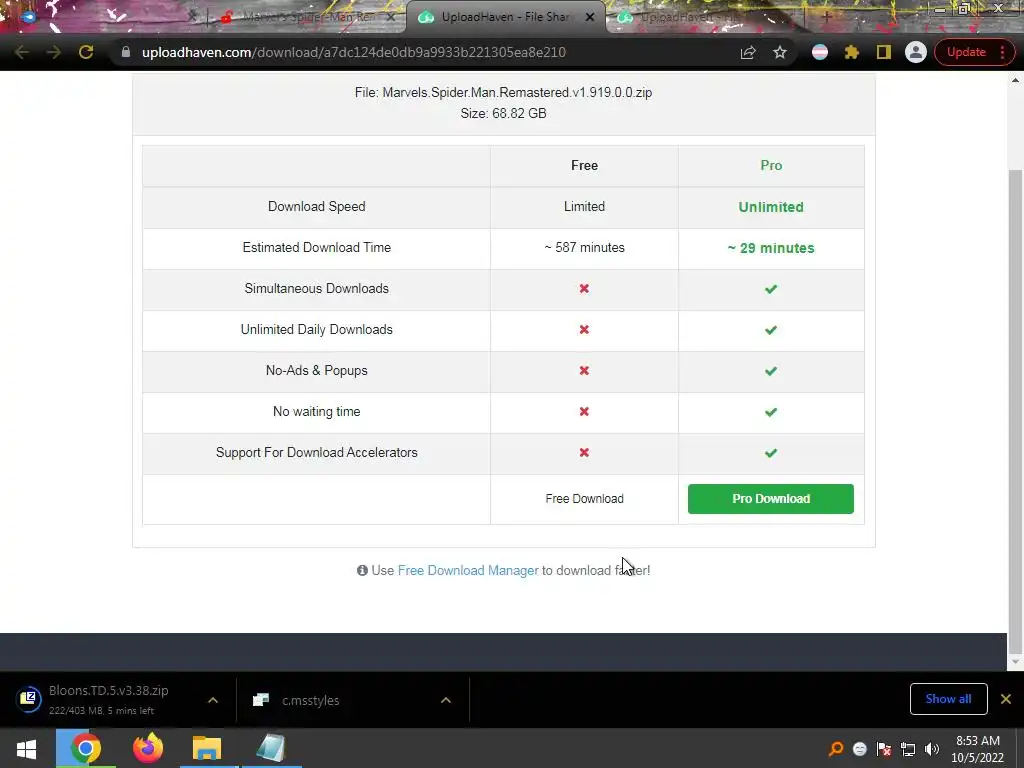Viewport: 1024px width, 768px height.
Task: Click the green check for Simultaneous Downloads
Action: (x=771, y=289)
